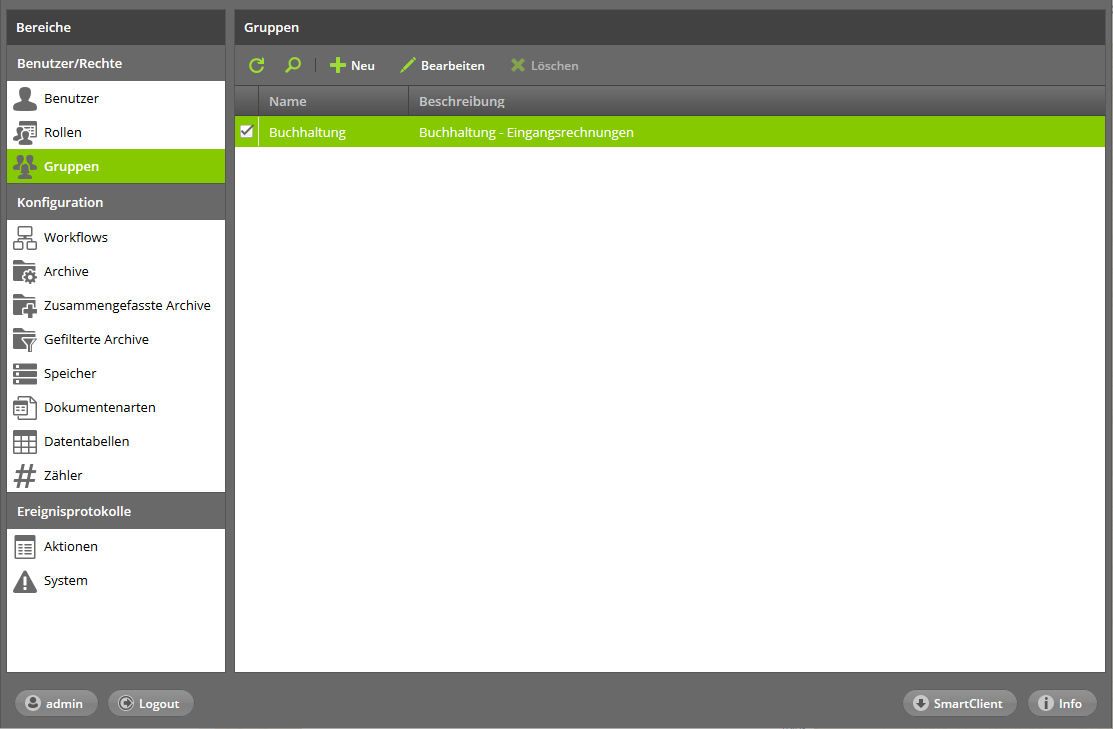Open the Rollen section
The height and width of the screenshot is (729, 1113).
pos(116,132)
